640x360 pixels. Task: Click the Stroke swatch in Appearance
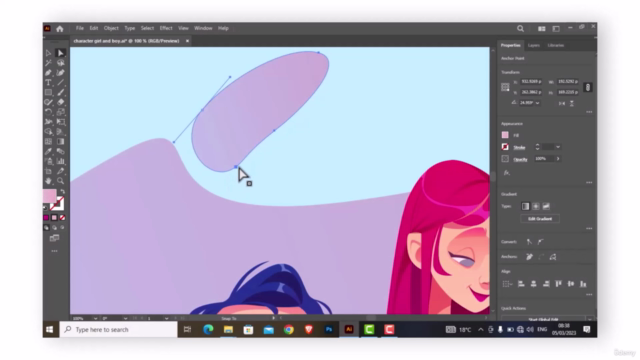(x=505, y=147)
